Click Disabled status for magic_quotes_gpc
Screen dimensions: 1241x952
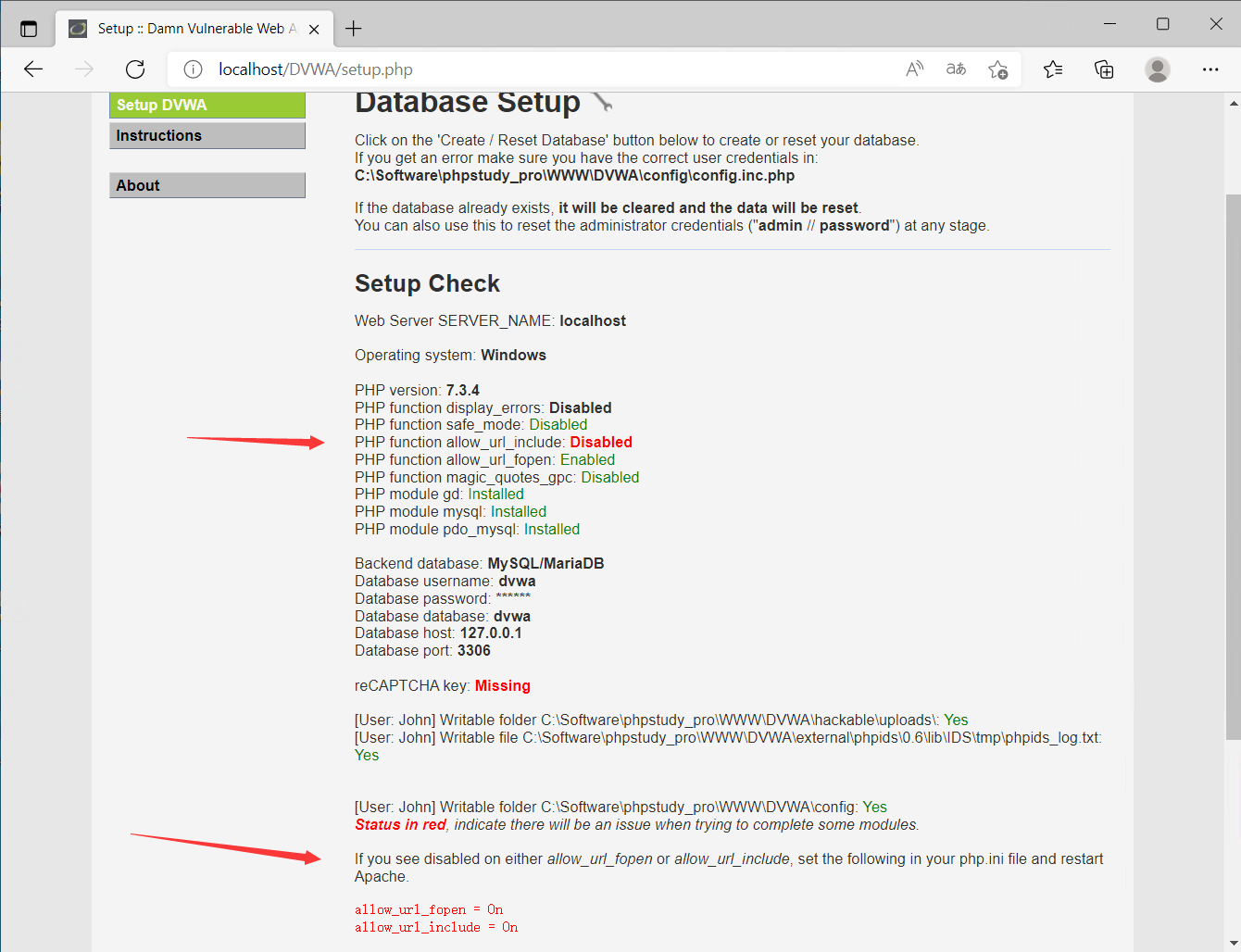tap(610, 478)
